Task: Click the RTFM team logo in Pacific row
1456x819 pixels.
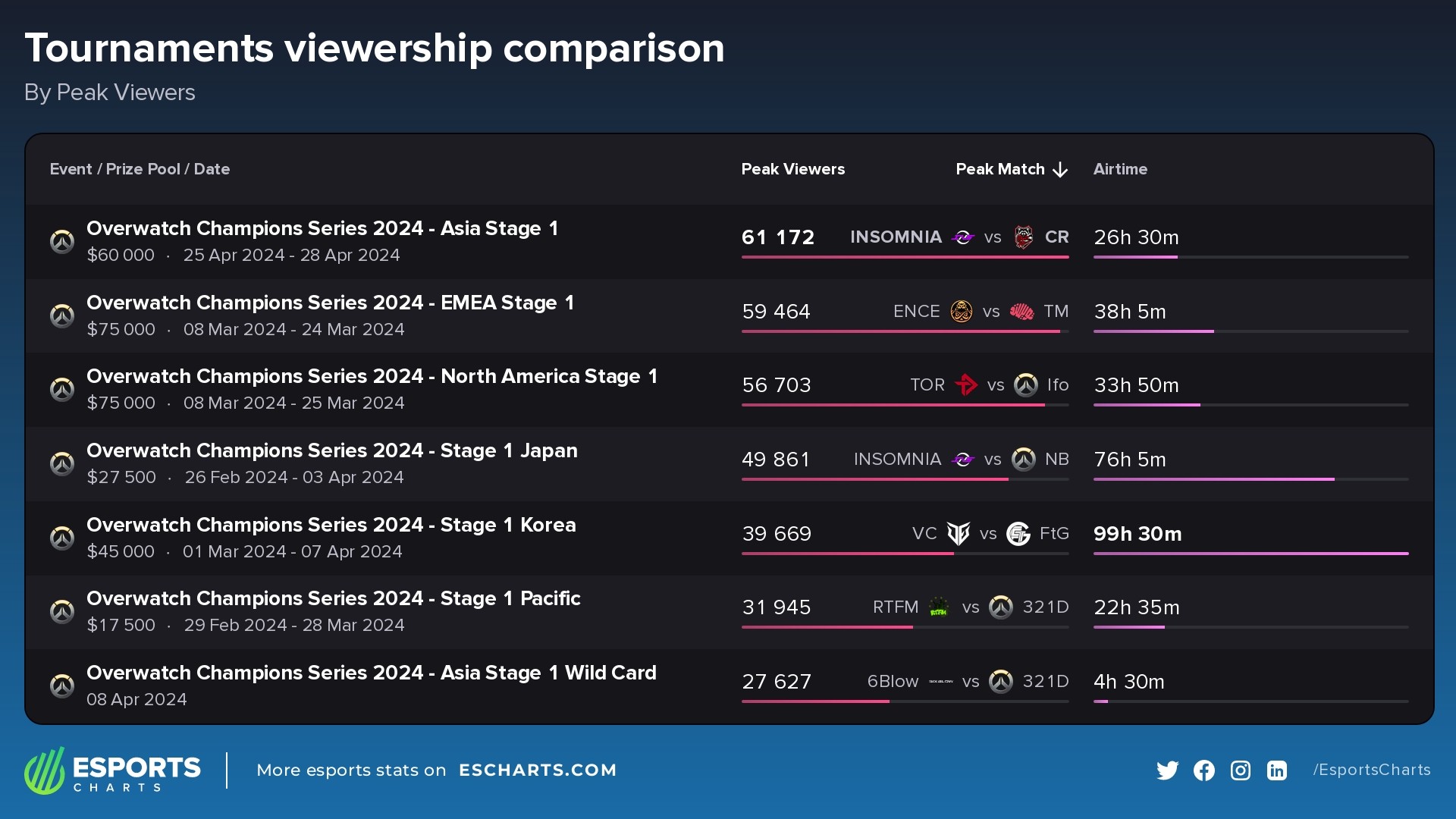Action: [938, 607]
